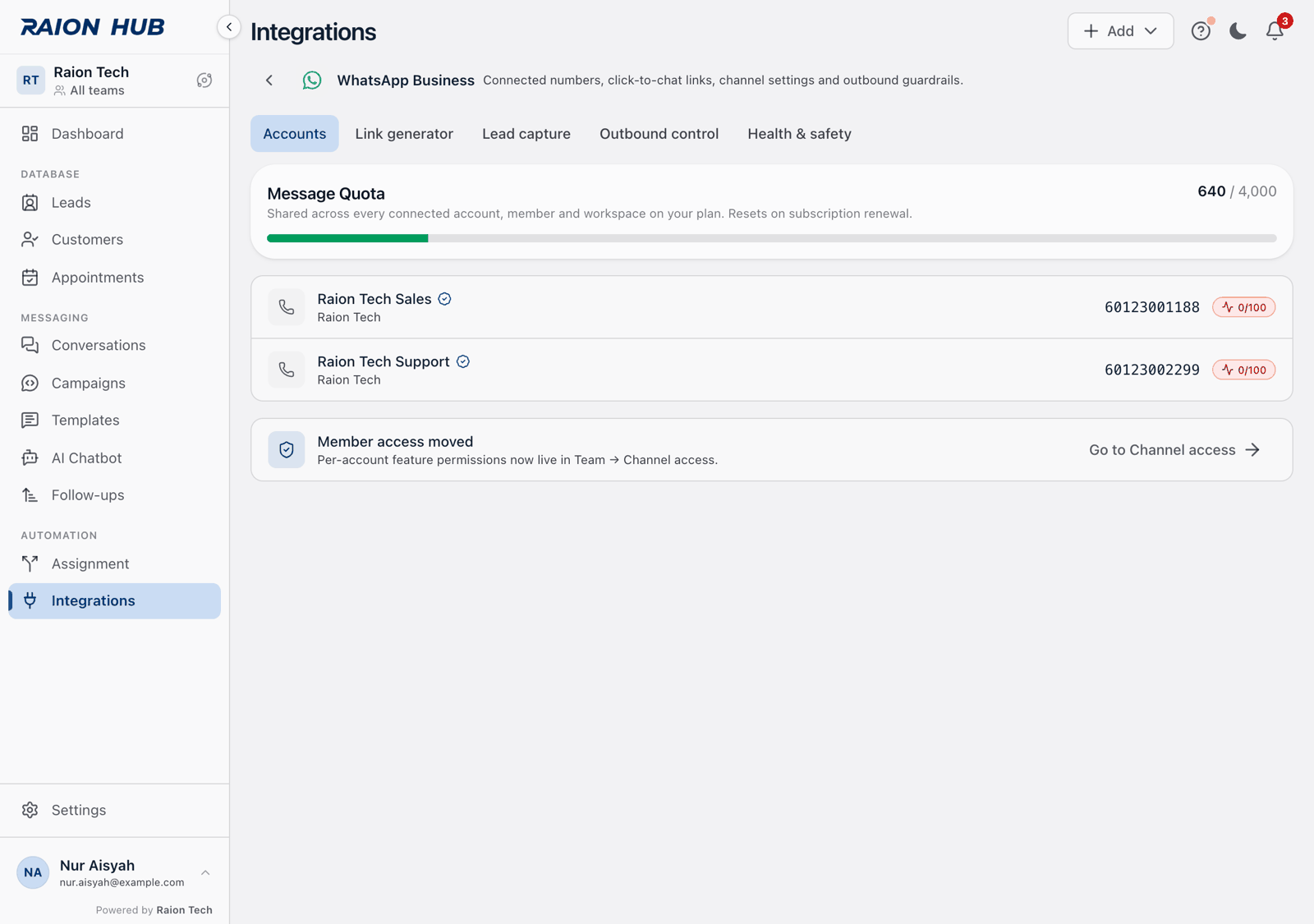Click the team switch icon beside Raion Tech
This screenshot has width=1314, height=924.
tap(204, 80)
